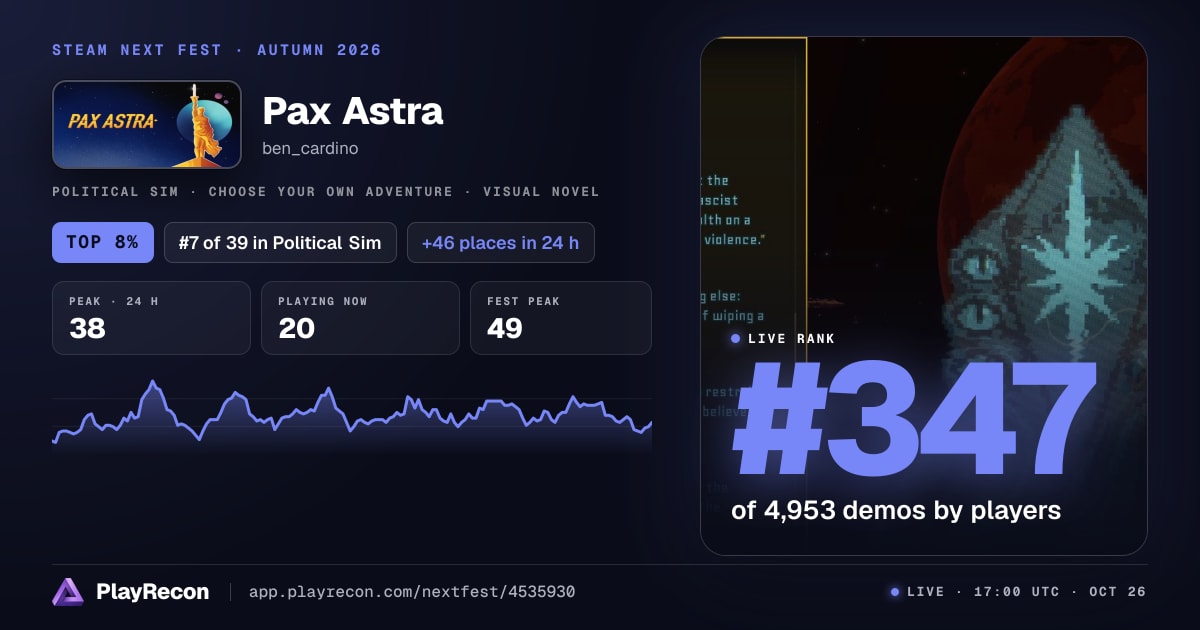
Task: Open the game screenshot panel
Action: point(924,296)
